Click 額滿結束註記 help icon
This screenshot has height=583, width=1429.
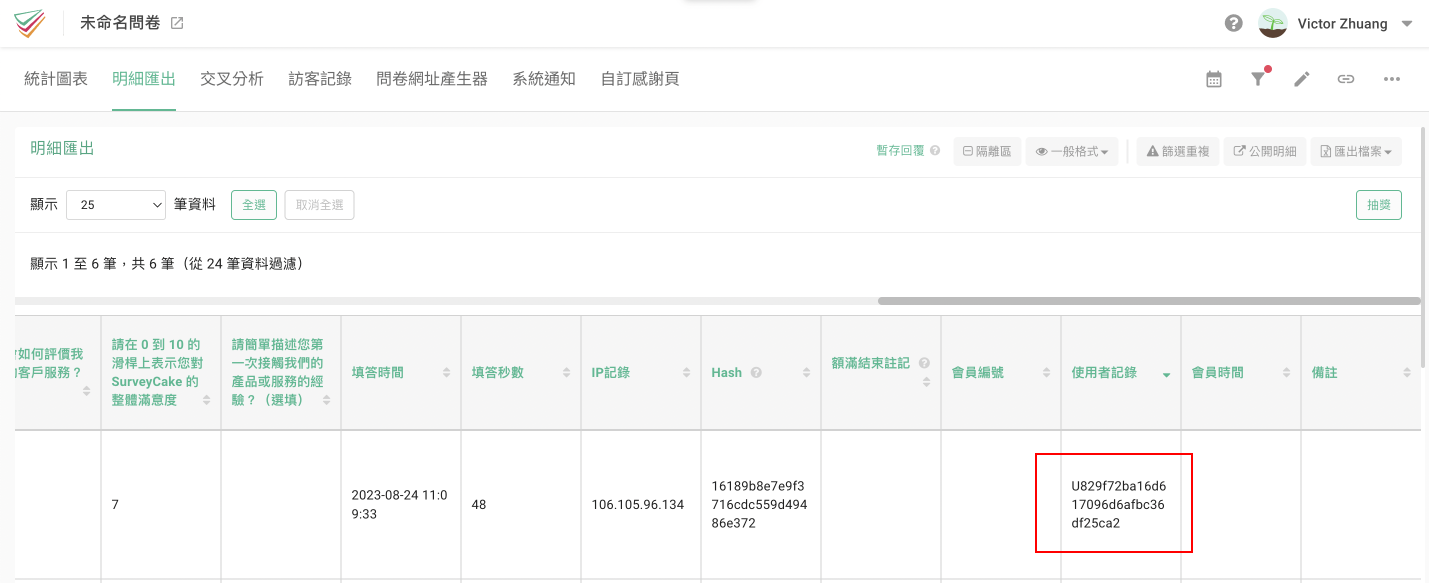[x=924, y=363]
